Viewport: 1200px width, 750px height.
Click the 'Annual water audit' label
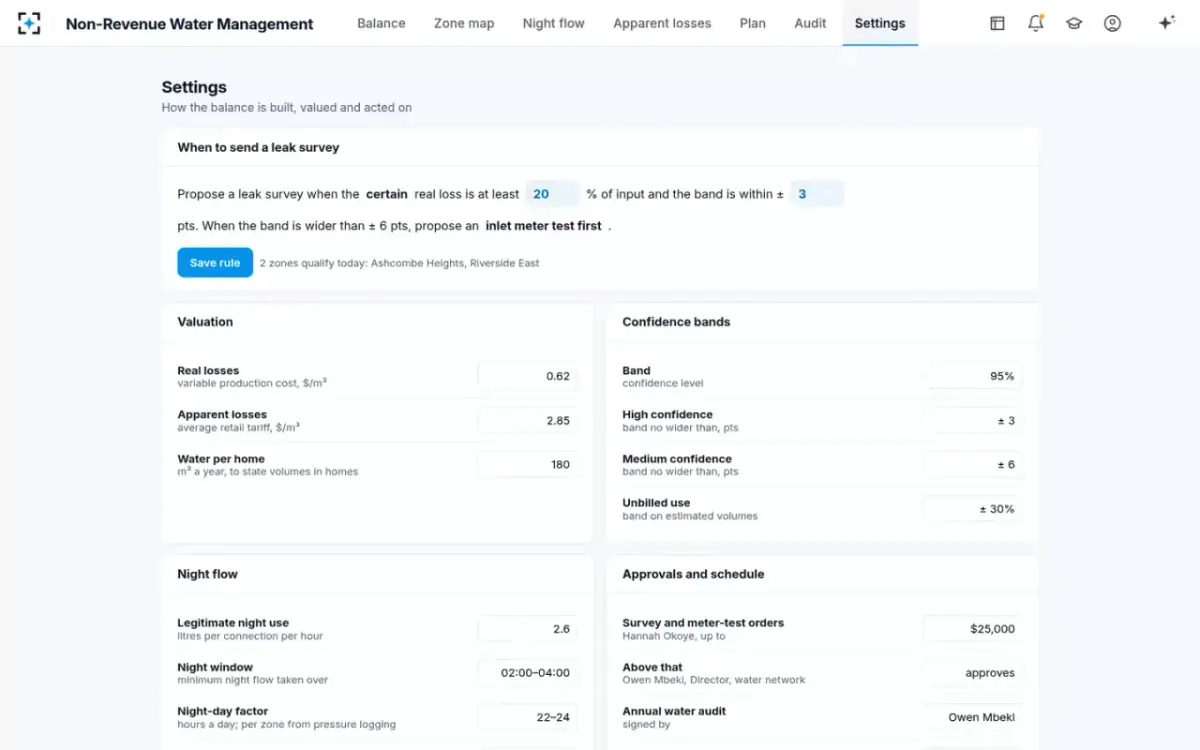click(674, 711)
